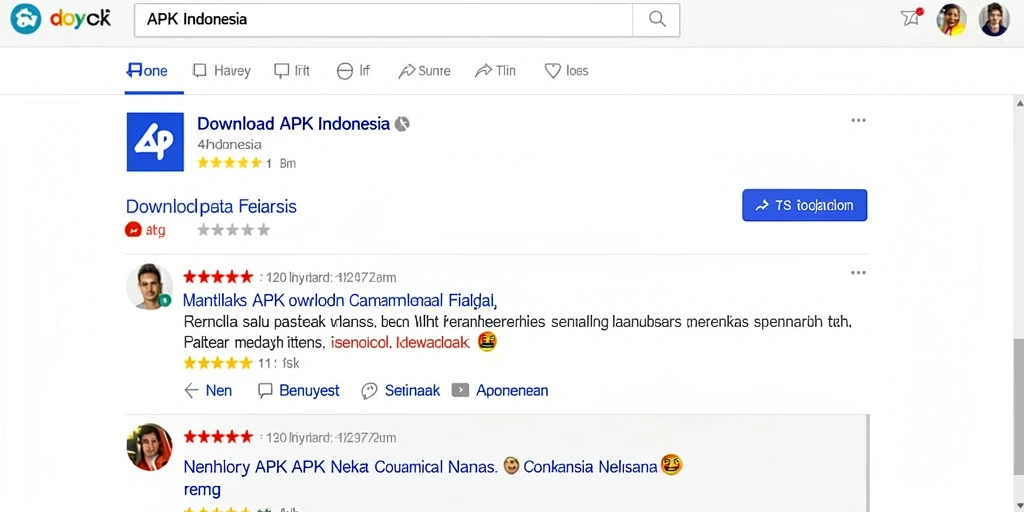This screenshot has height=512, width=1024.
Task: Select the Tlin tab
Action: [495, 71]
